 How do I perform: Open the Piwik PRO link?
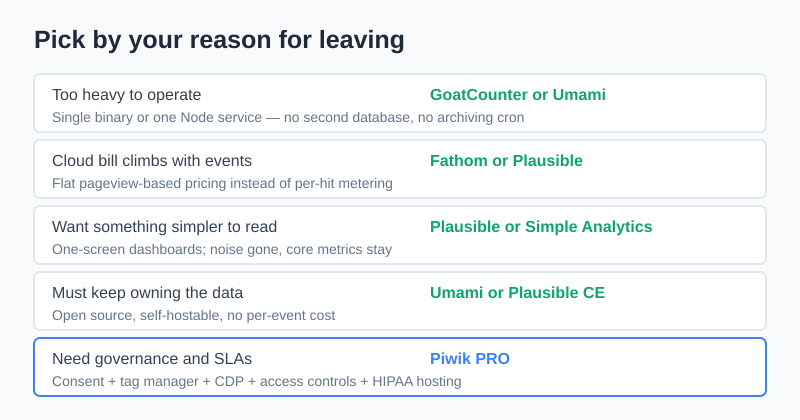[470, 359]
